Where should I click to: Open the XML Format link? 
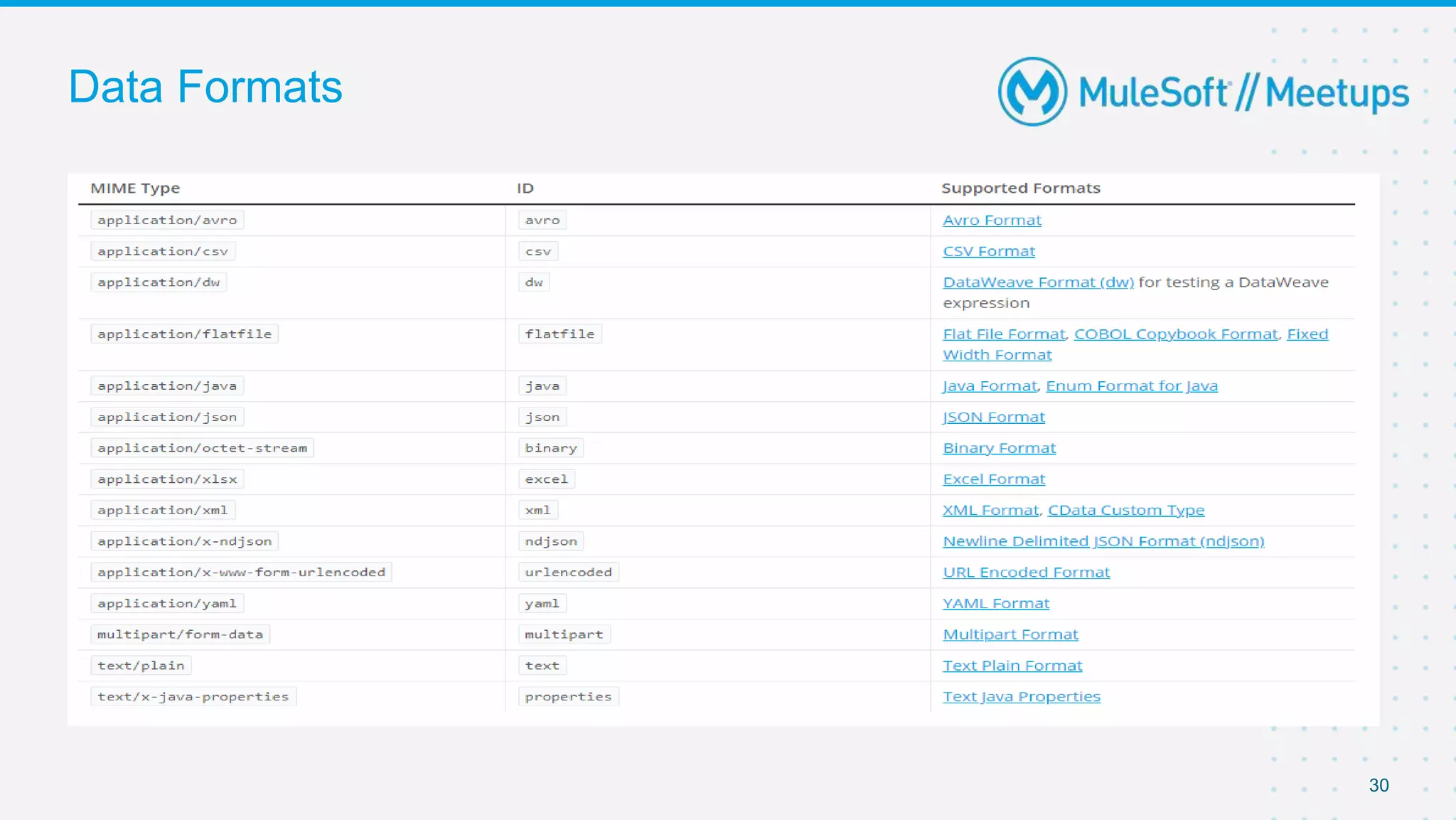(x=991, y=510)
